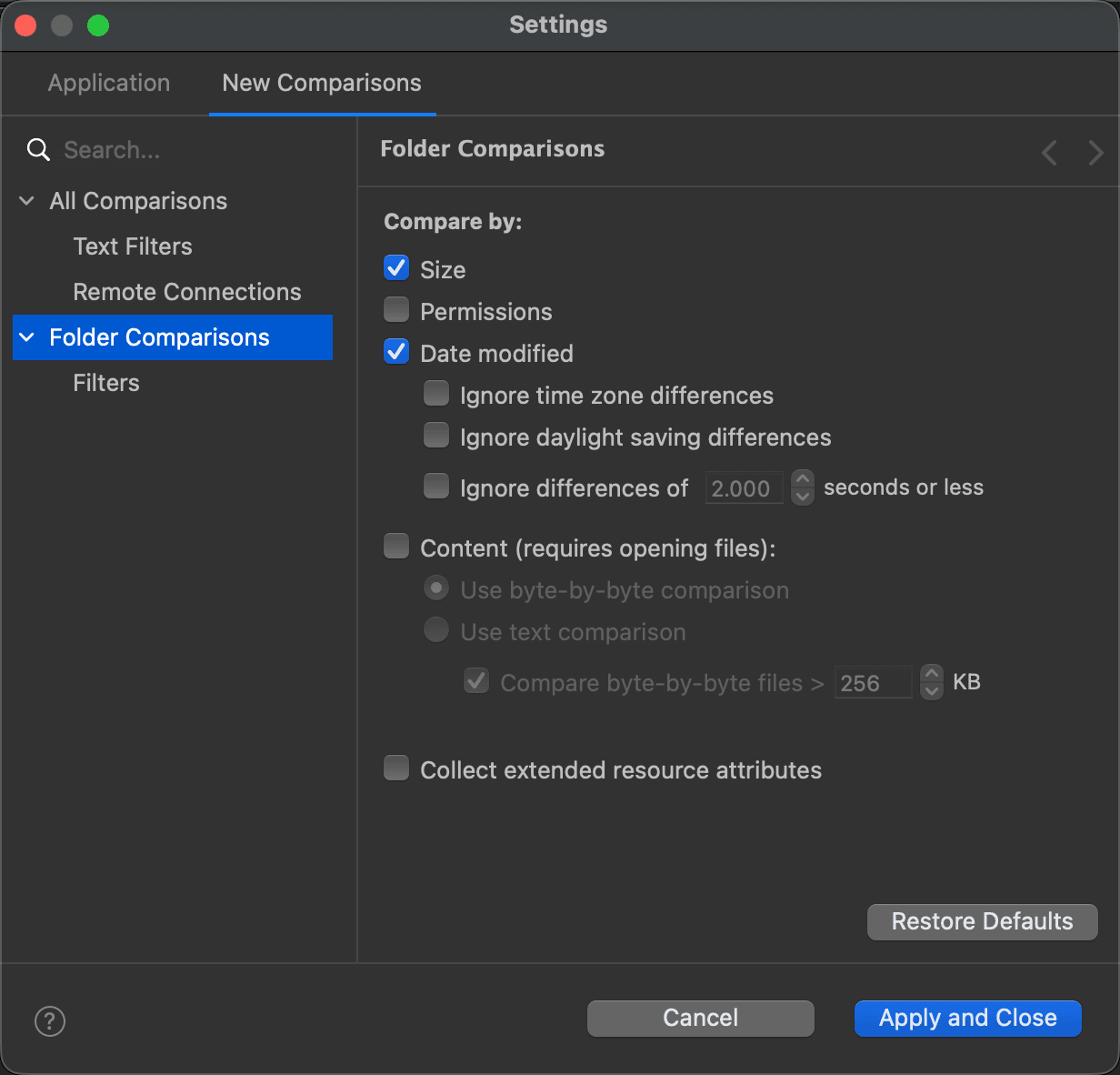The width and height of the screenshot is (1120, 1075).
Task: Open Text Filters in sidebar
Action: click(x=133, y=246)
